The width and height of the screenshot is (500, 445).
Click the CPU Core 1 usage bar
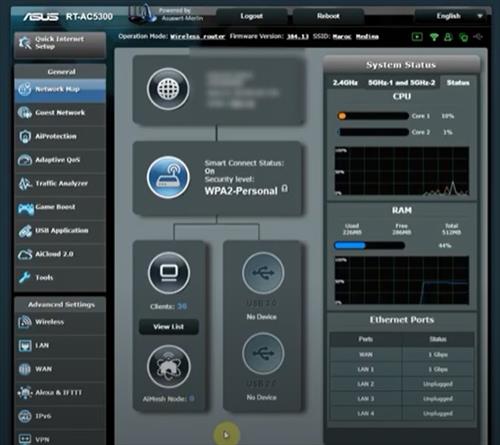(373, 116)
